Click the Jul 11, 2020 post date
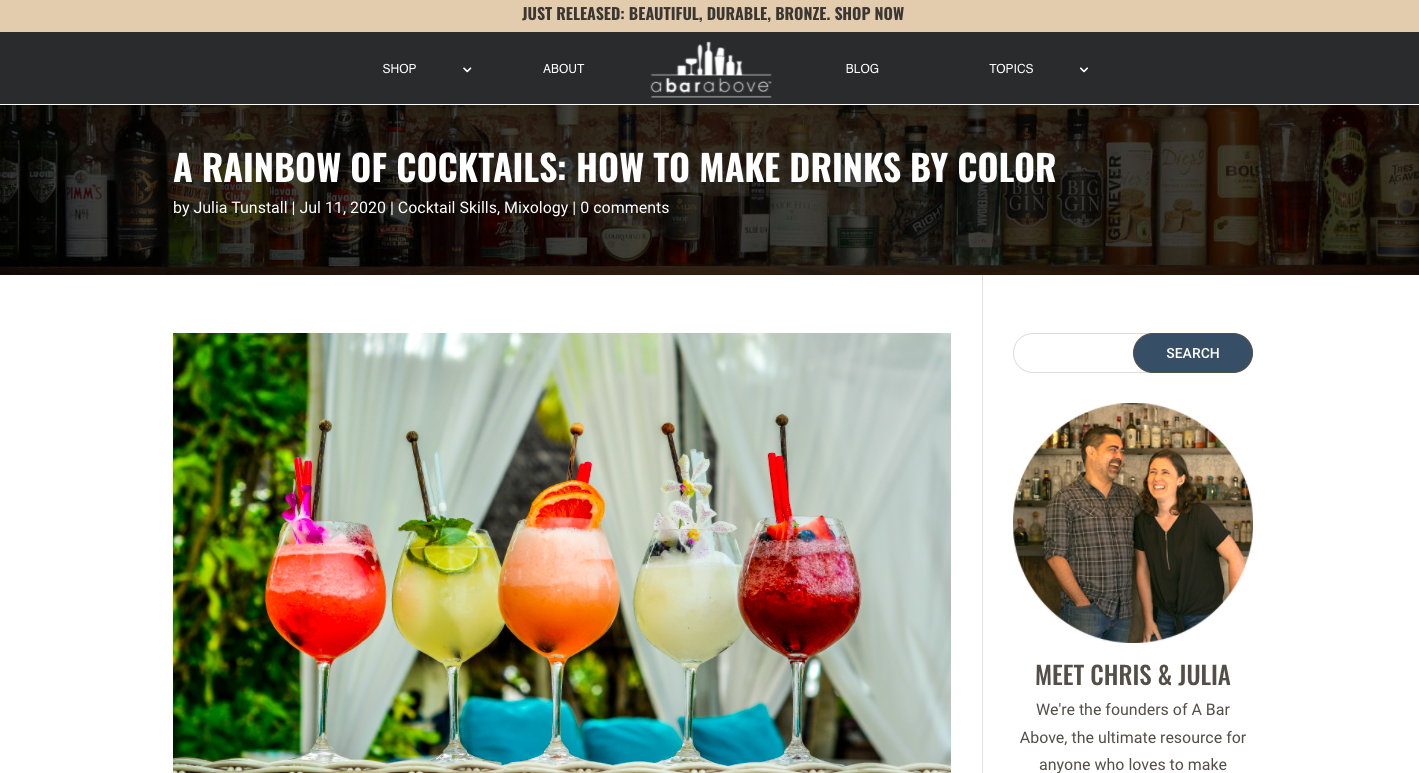This screenshot has width=1419, height=773. pos(343,208)
